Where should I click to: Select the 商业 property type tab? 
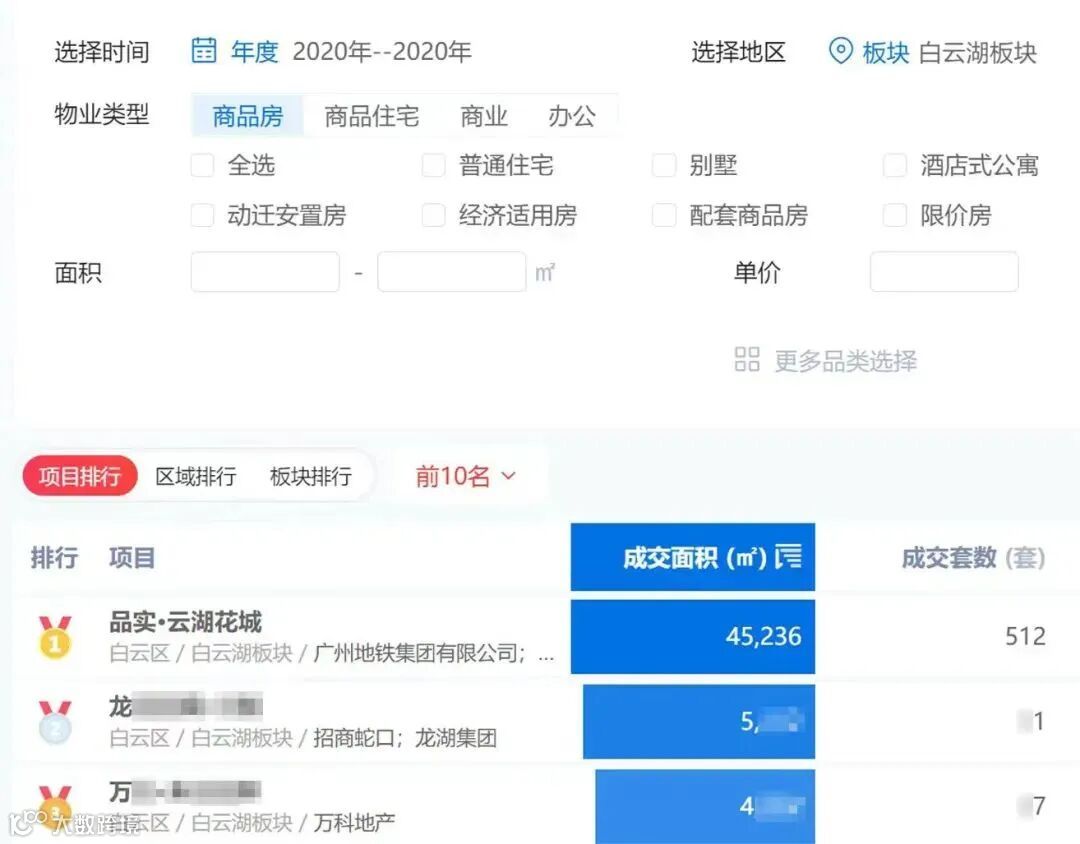[x=484, y=115]
